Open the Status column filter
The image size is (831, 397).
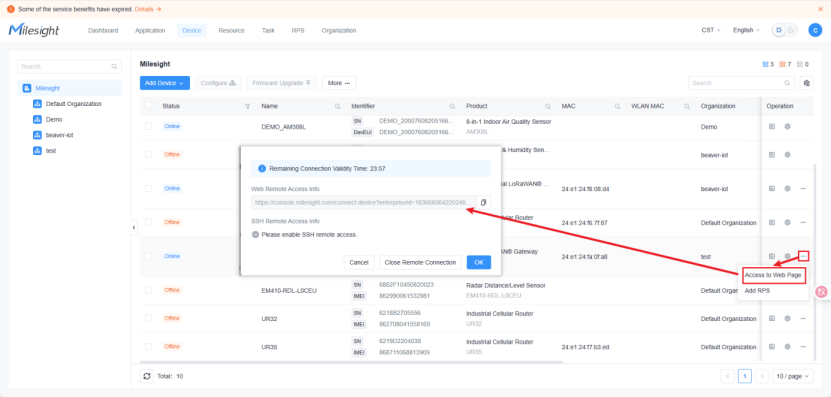click(247, 107)
